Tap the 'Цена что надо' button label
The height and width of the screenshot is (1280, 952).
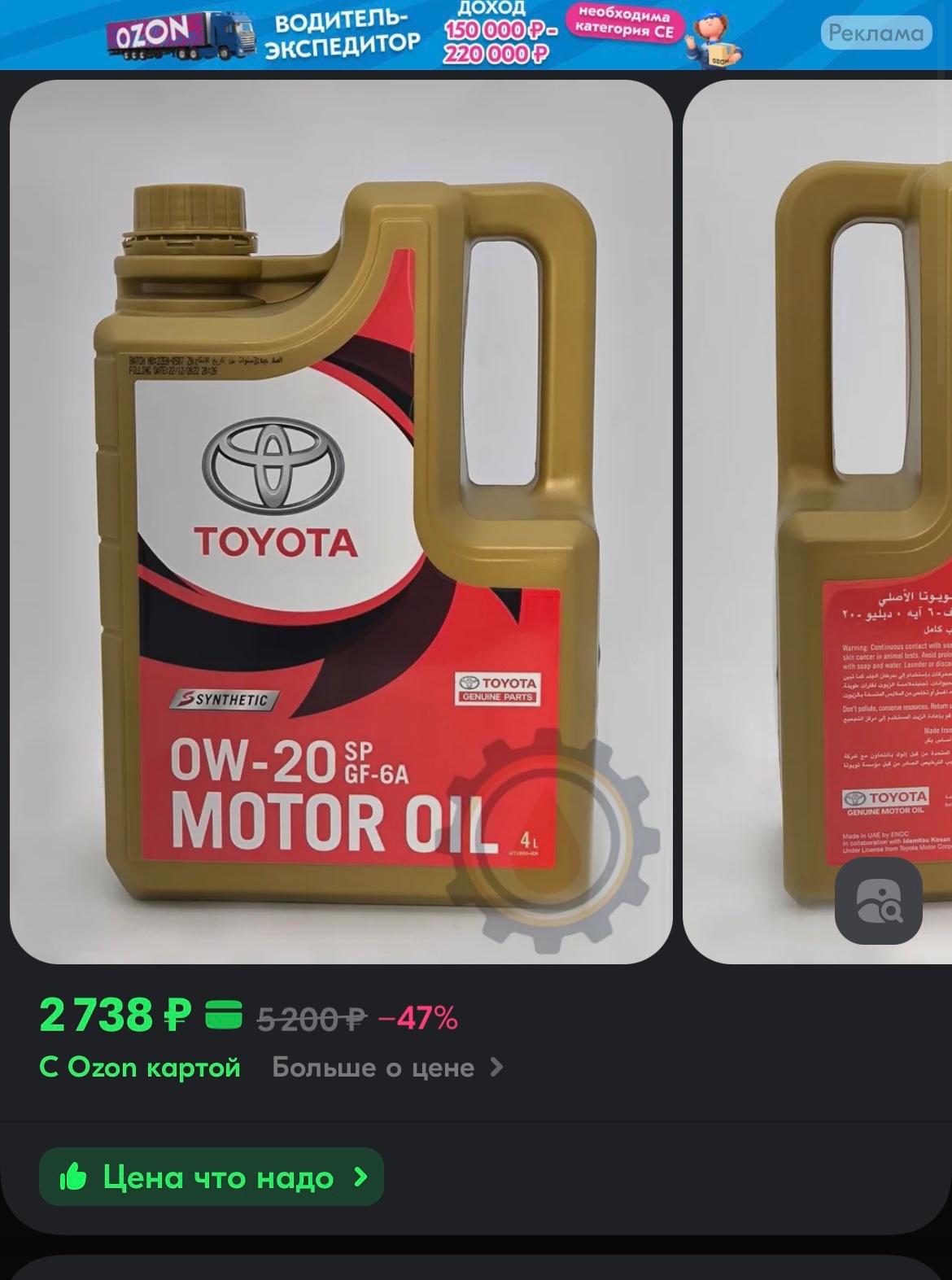218,1177
